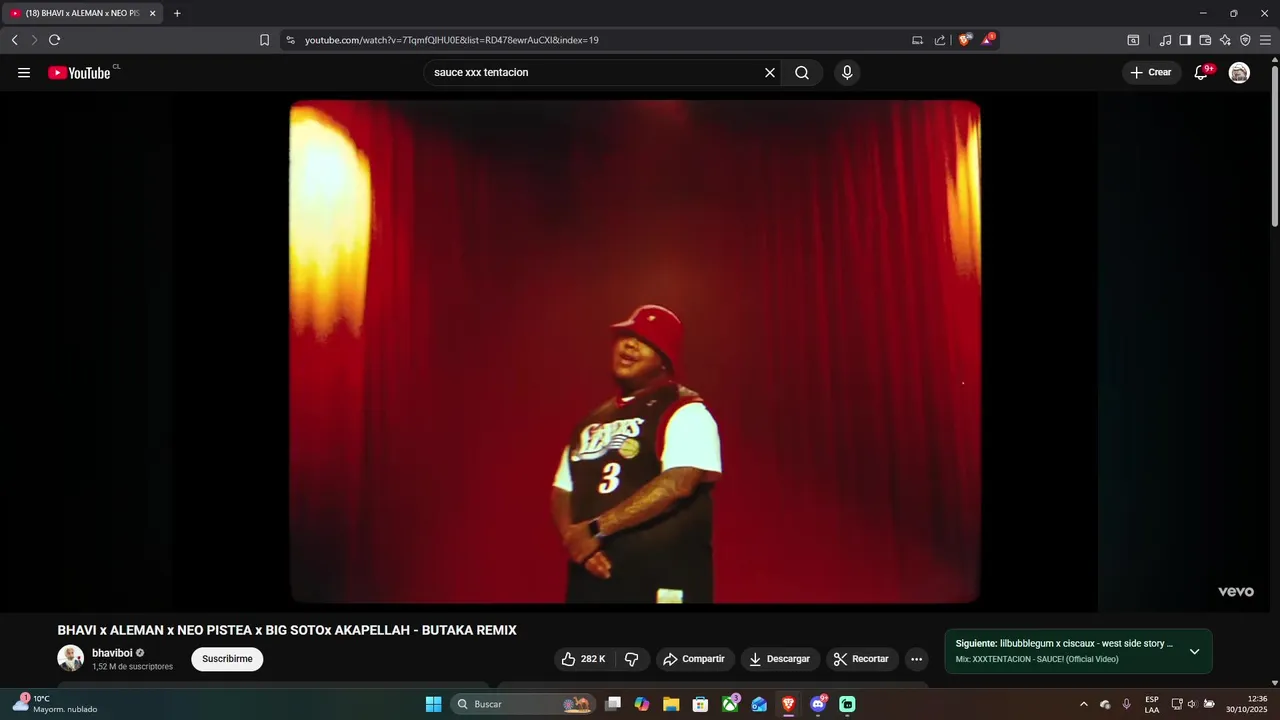The image size is (1280, 720).
Task: Open the green app on taskbar
Action: click(x=847, y=704)
